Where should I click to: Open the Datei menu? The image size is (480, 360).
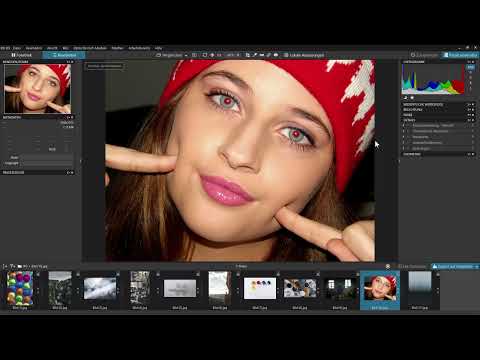coord(17,48)
